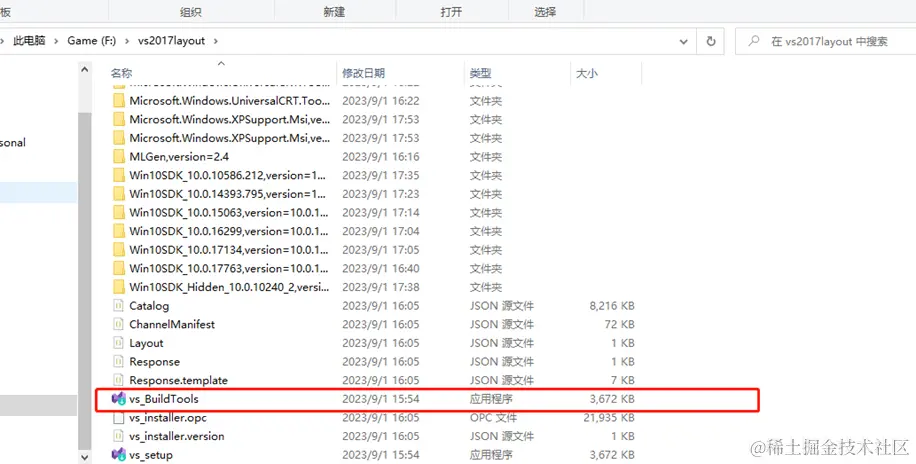
Task: Click the 21,935 KB size cell
Action: (x=609, y=418)
